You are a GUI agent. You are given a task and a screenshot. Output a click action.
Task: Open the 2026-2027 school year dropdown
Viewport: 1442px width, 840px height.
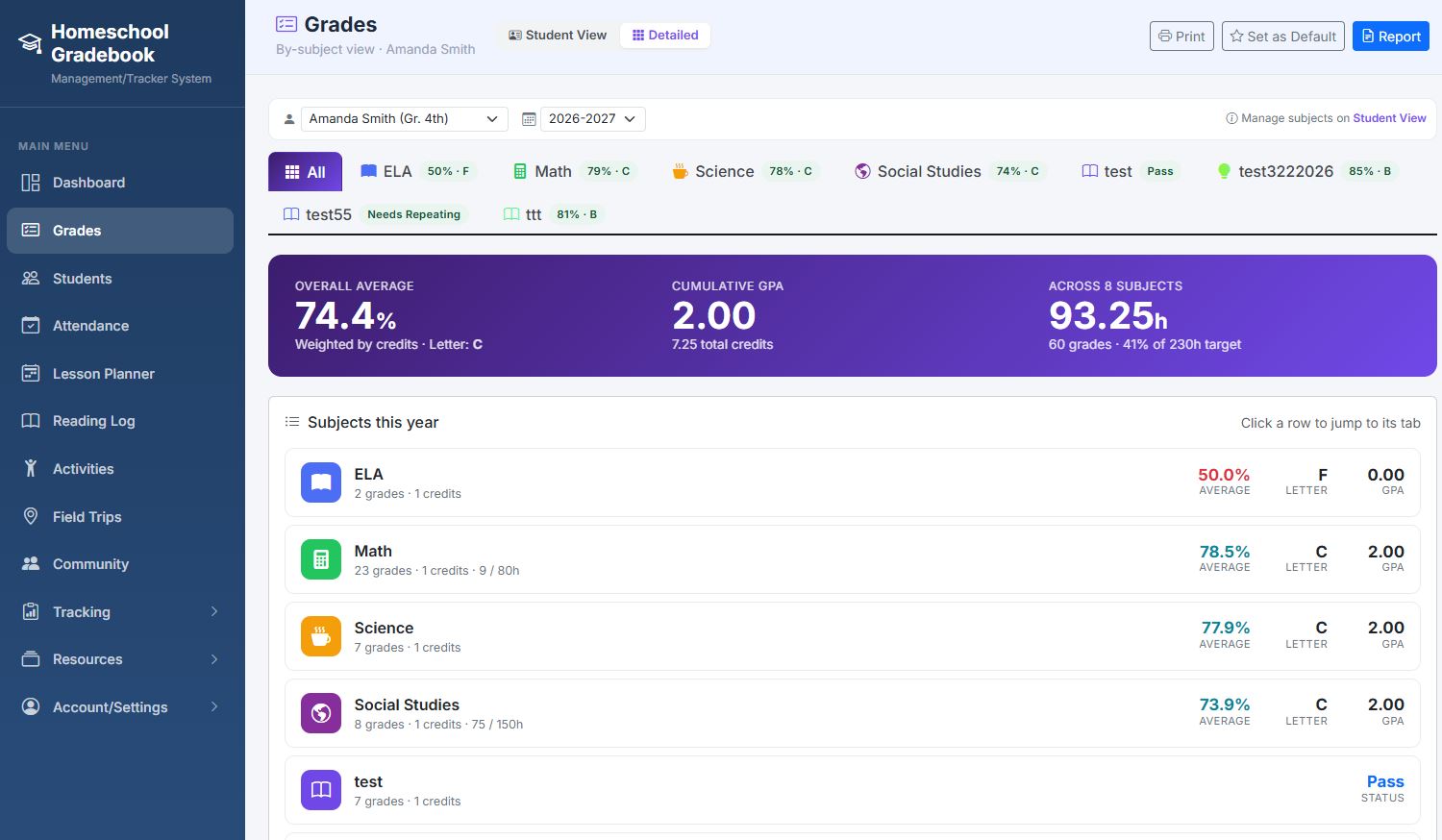(592, 119)
